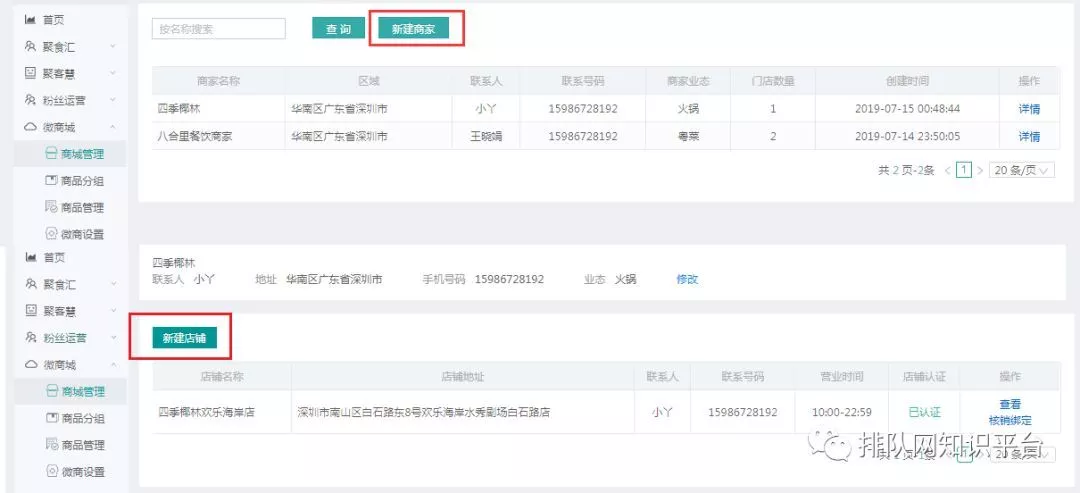Click the 微商城 cloud icon in lower sidebar

[30, 365]
